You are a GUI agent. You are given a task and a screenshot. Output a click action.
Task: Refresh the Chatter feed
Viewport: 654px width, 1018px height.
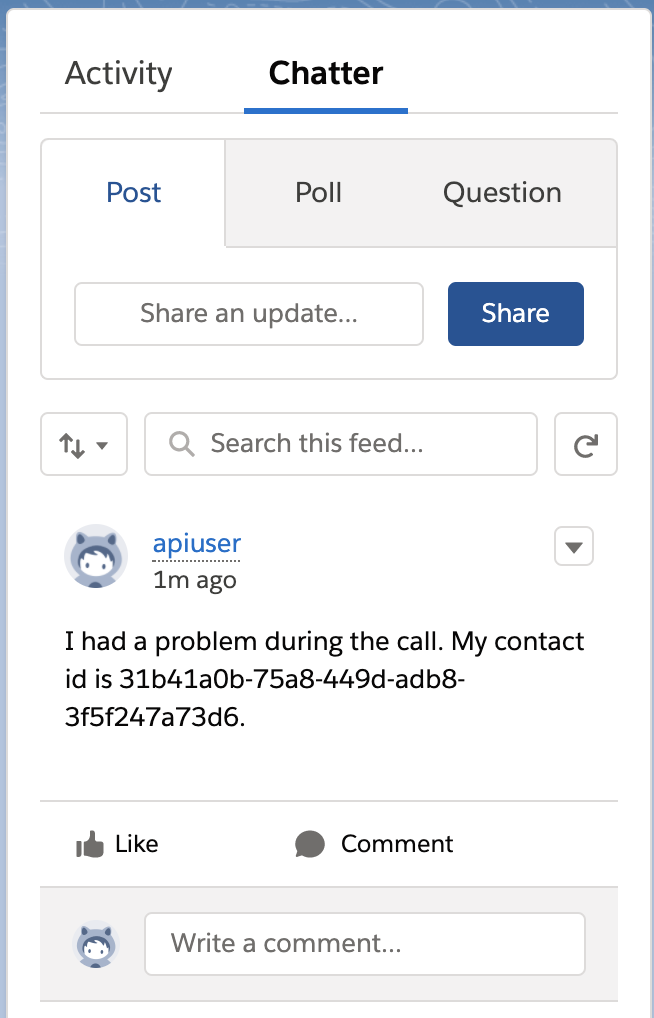pyautogui.click(x=585, y=444)
